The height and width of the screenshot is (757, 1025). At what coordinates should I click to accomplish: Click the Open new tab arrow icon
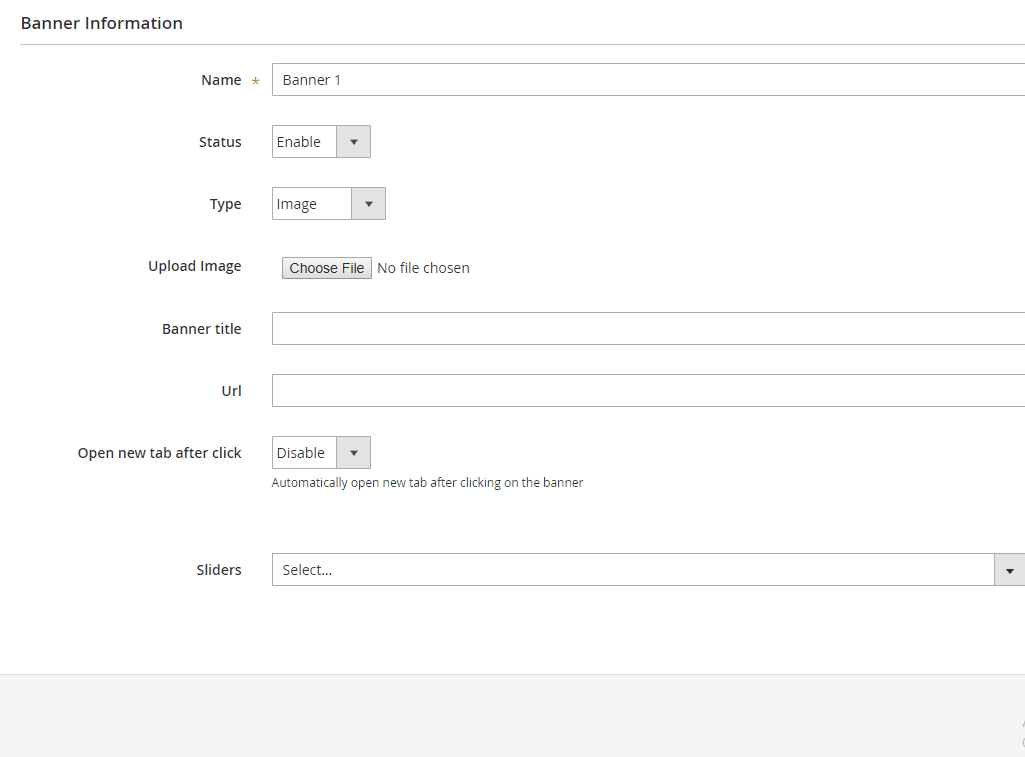(x=353, y=453)
